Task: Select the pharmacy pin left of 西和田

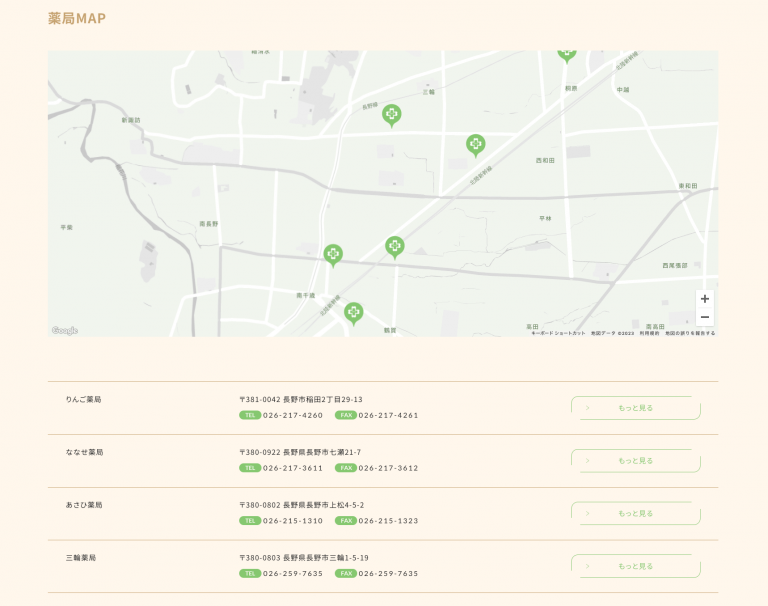Action: pyautogui.click(x=475, y=145)
